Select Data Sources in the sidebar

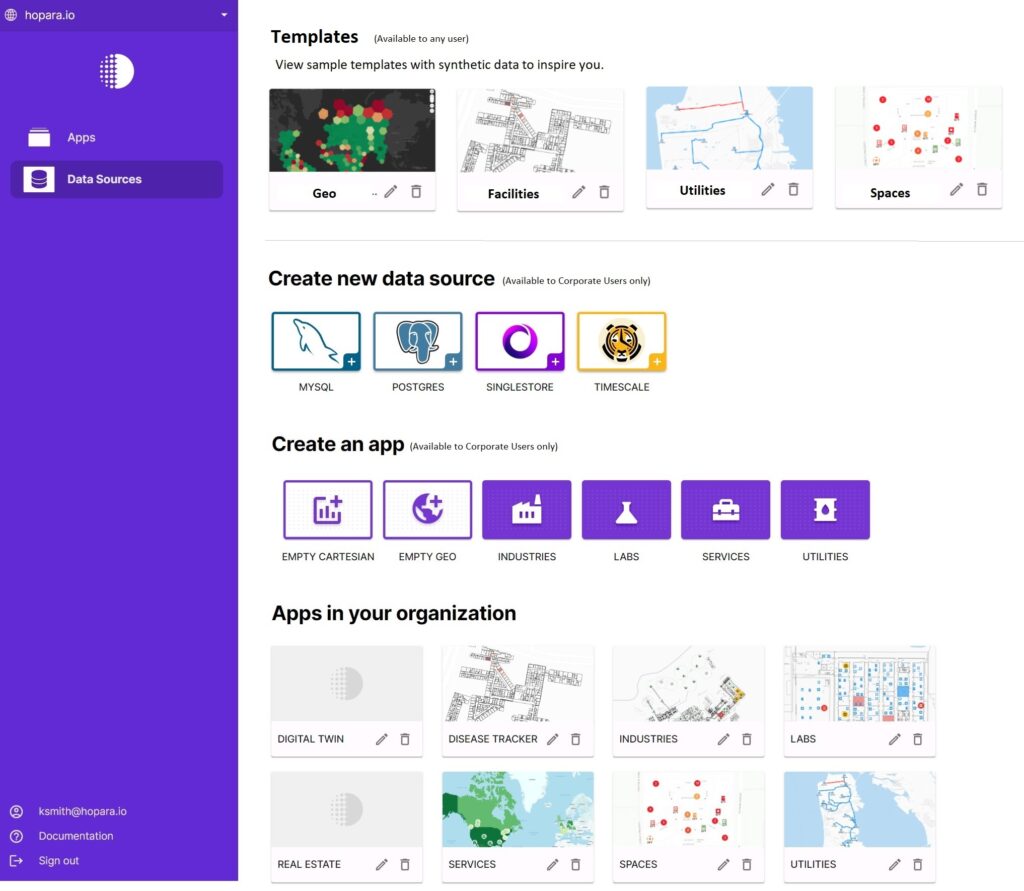coord(116,179)
